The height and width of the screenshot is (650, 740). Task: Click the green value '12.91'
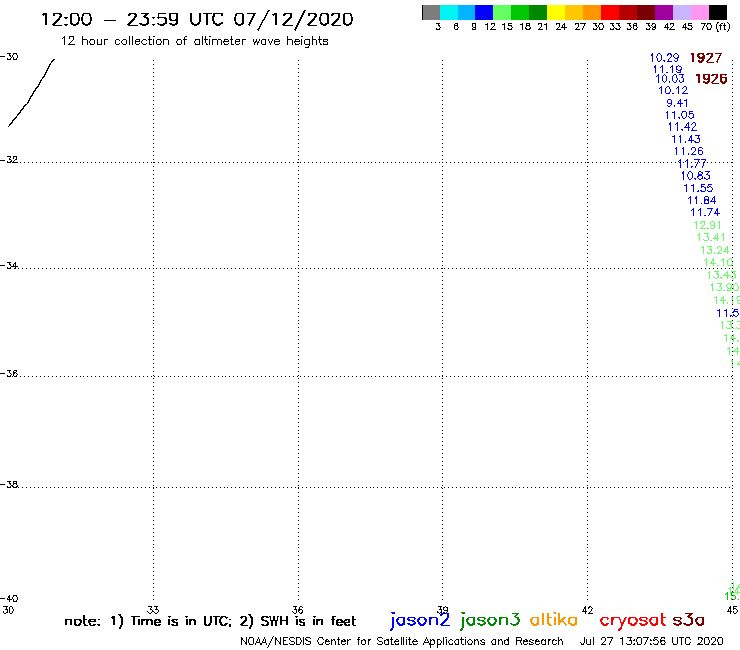tap(707, 225)
